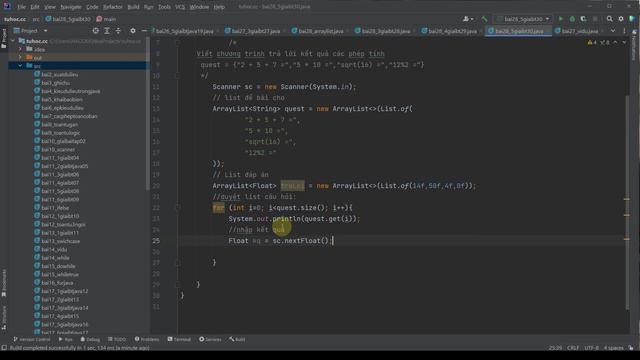
Task: Open the Build tool window
Action: pyautogui.click(x=237, y=339)
